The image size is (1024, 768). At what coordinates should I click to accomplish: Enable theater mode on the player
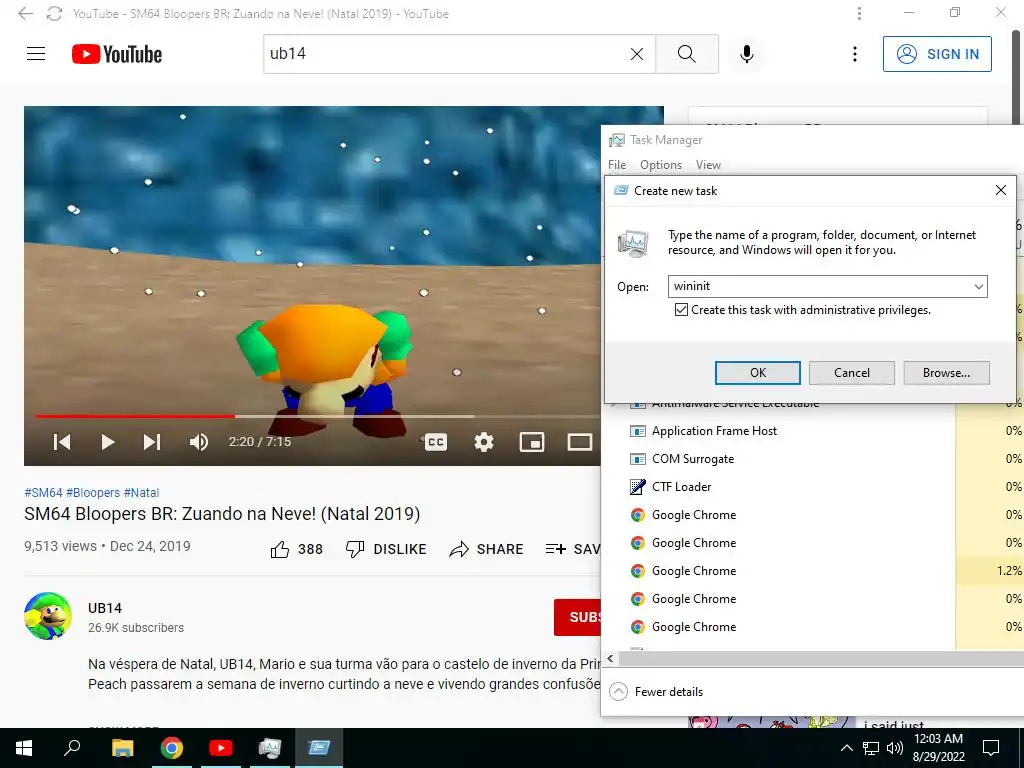pos(579,442)
